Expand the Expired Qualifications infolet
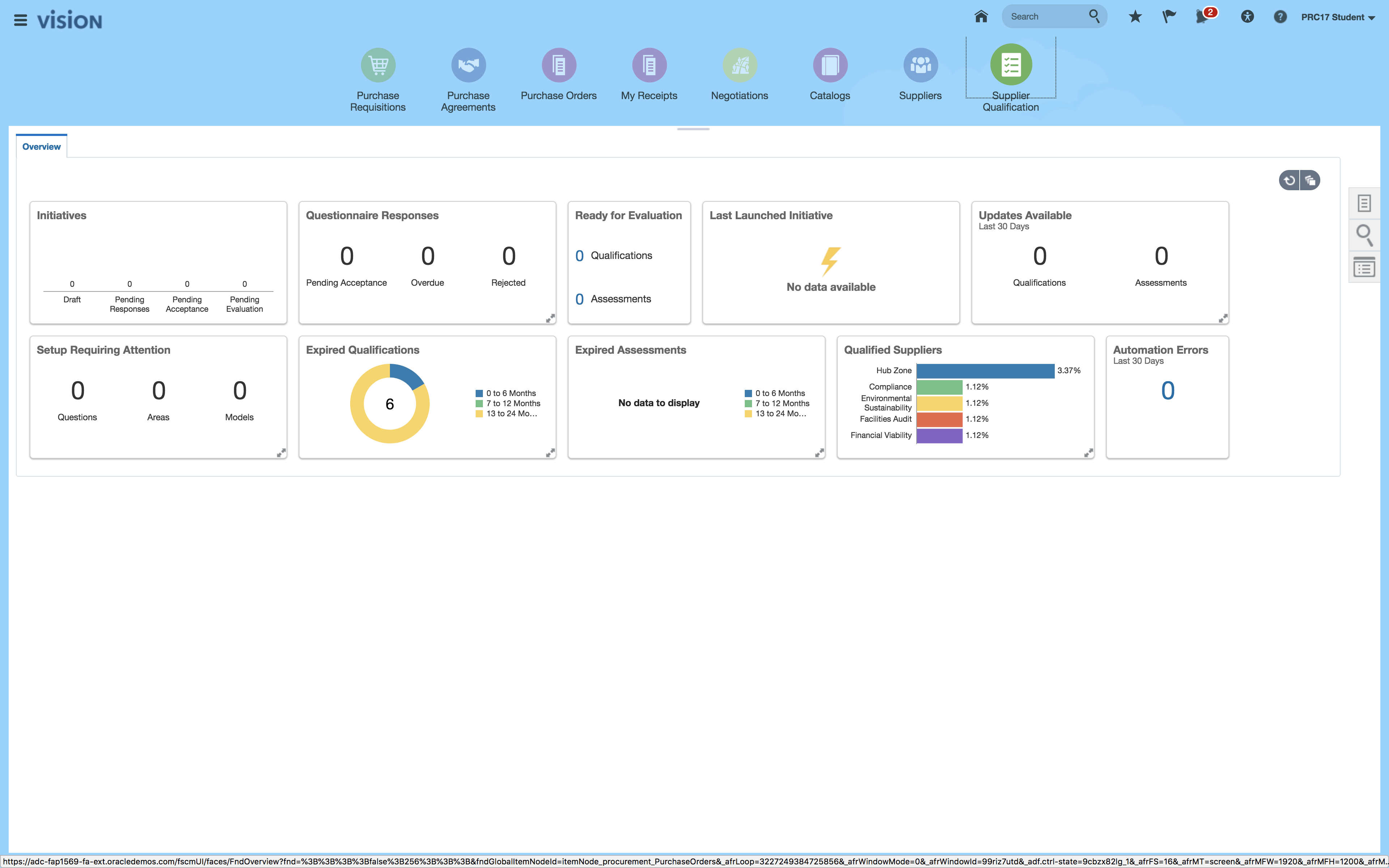This screenshot has width=1389, height=868. coord(550,453)
